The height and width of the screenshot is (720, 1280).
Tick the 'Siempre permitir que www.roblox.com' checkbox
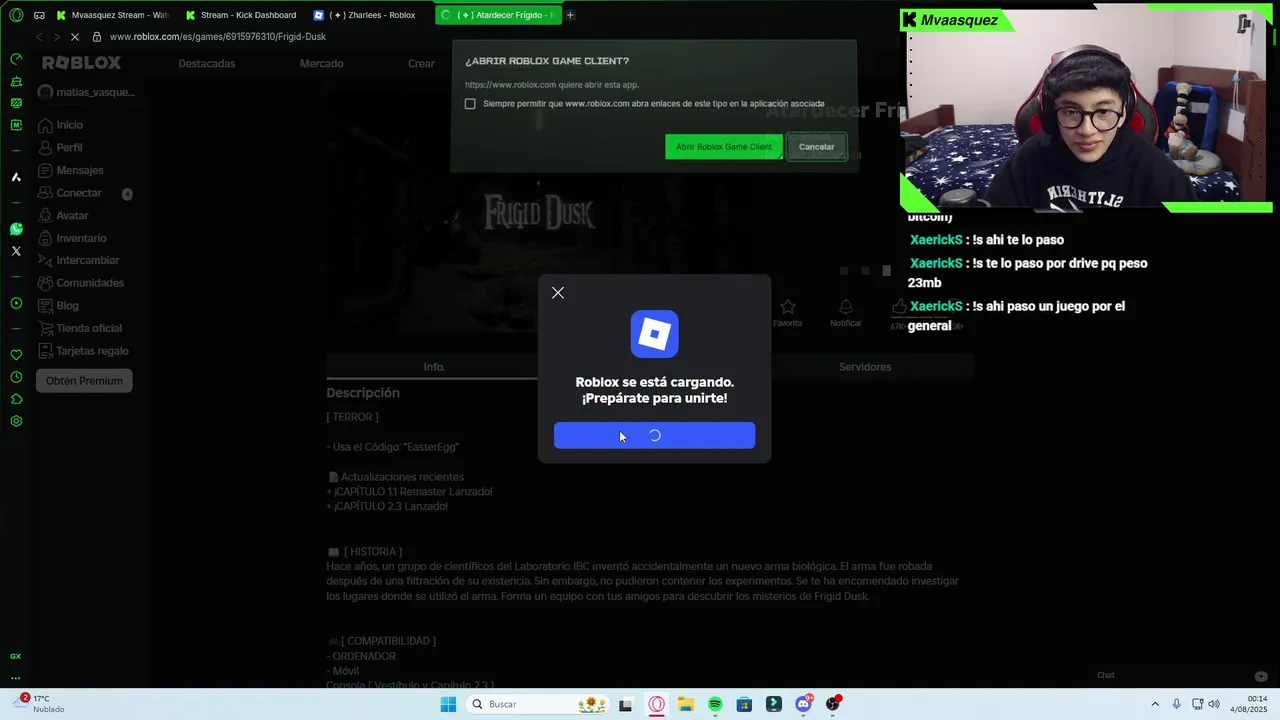pos(470,104)
